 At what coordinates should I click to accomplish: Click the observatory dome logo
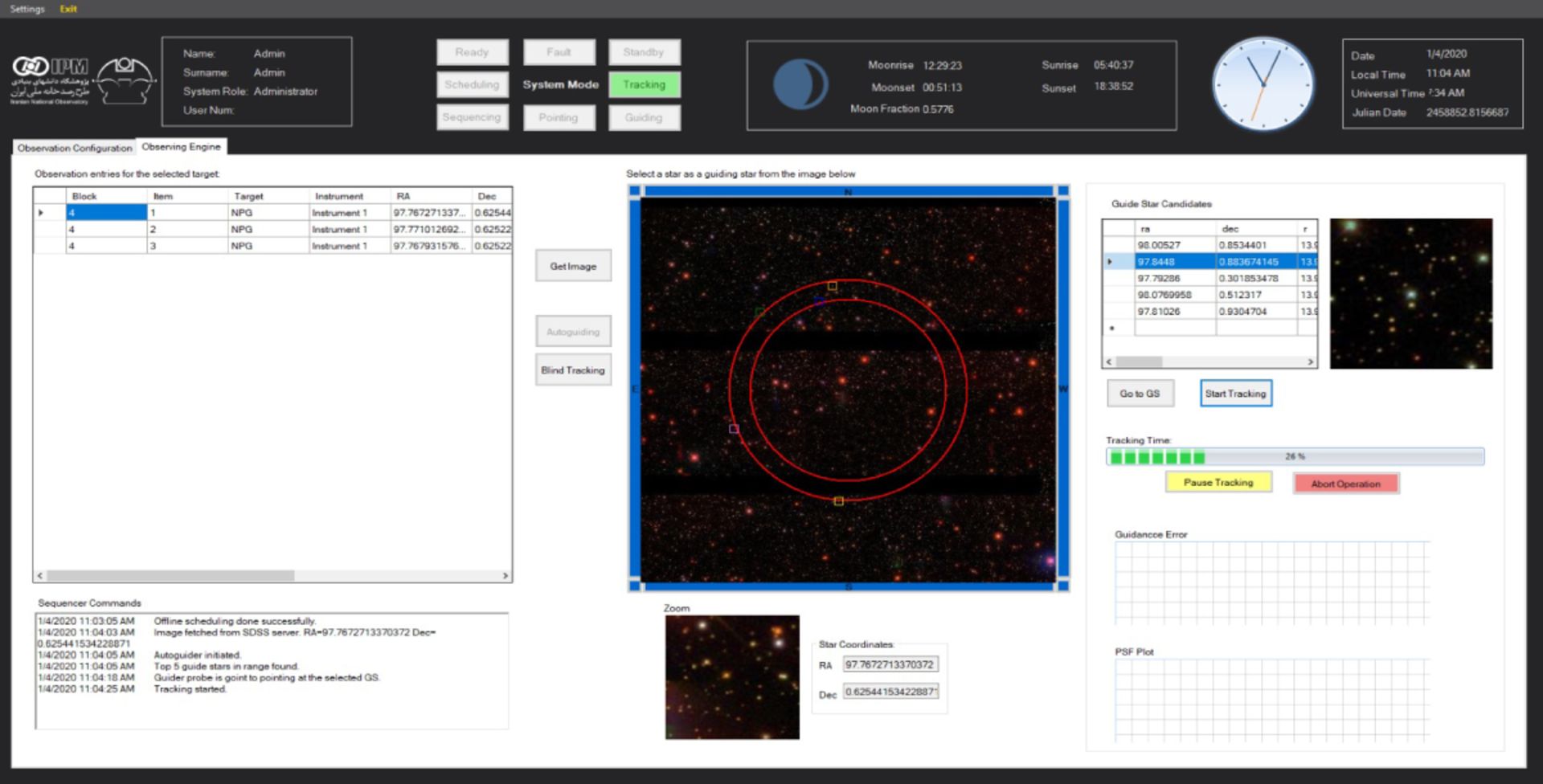[x=125, y=80]
